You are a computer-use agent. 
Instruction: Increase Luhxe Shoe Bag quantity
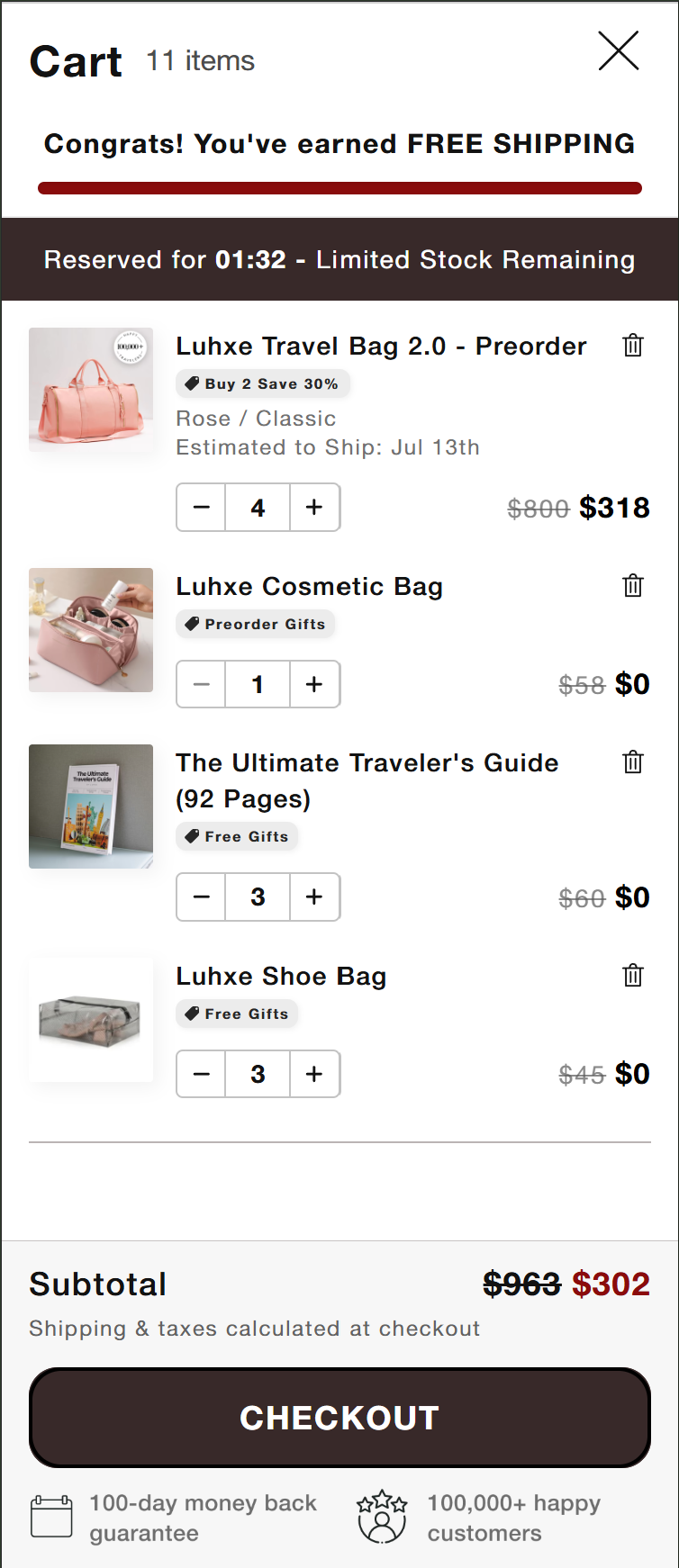point(314,1074)
